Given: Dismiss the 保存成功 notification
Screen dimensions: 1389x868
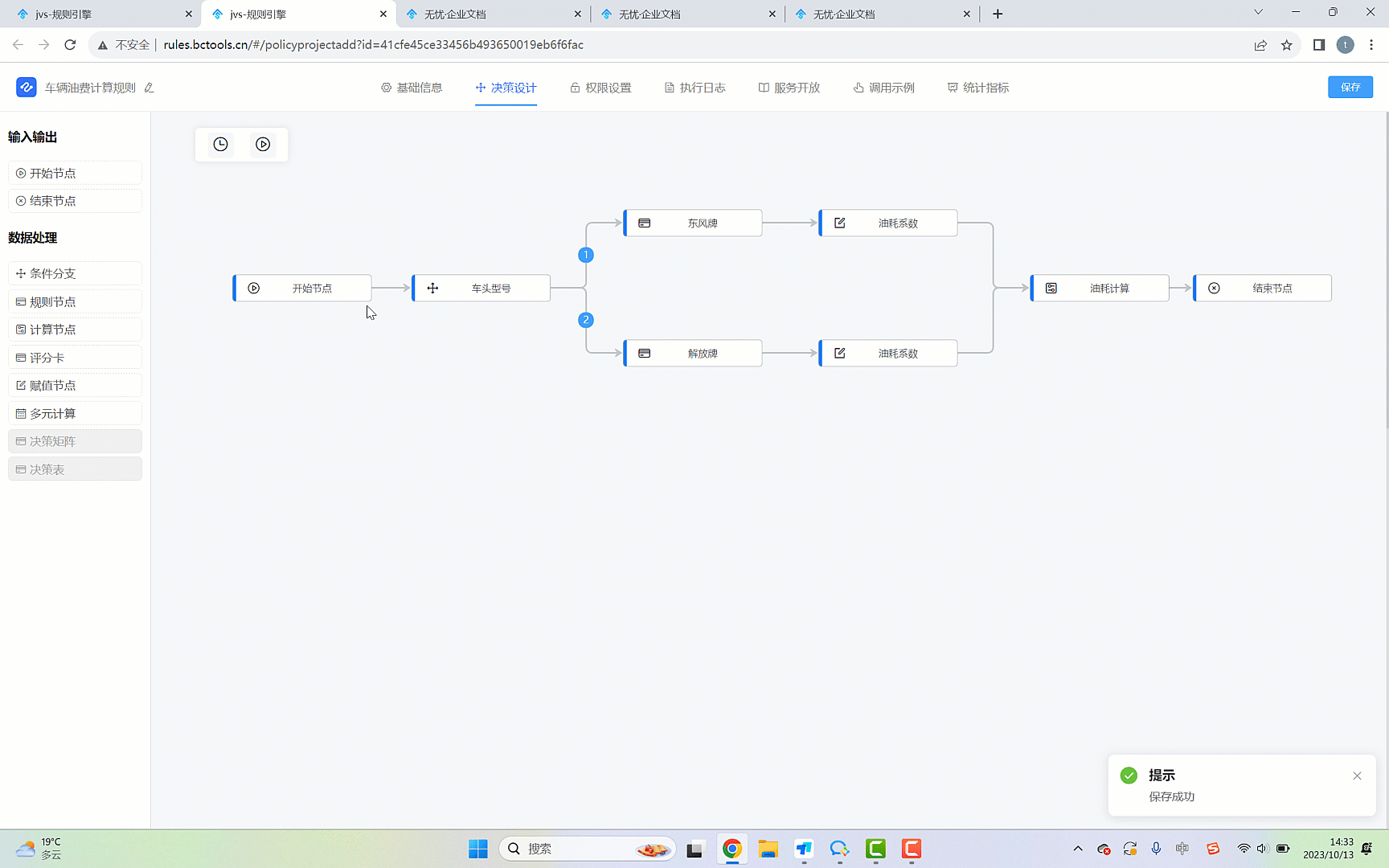Looking at the screenshot, I should 1357,776.
